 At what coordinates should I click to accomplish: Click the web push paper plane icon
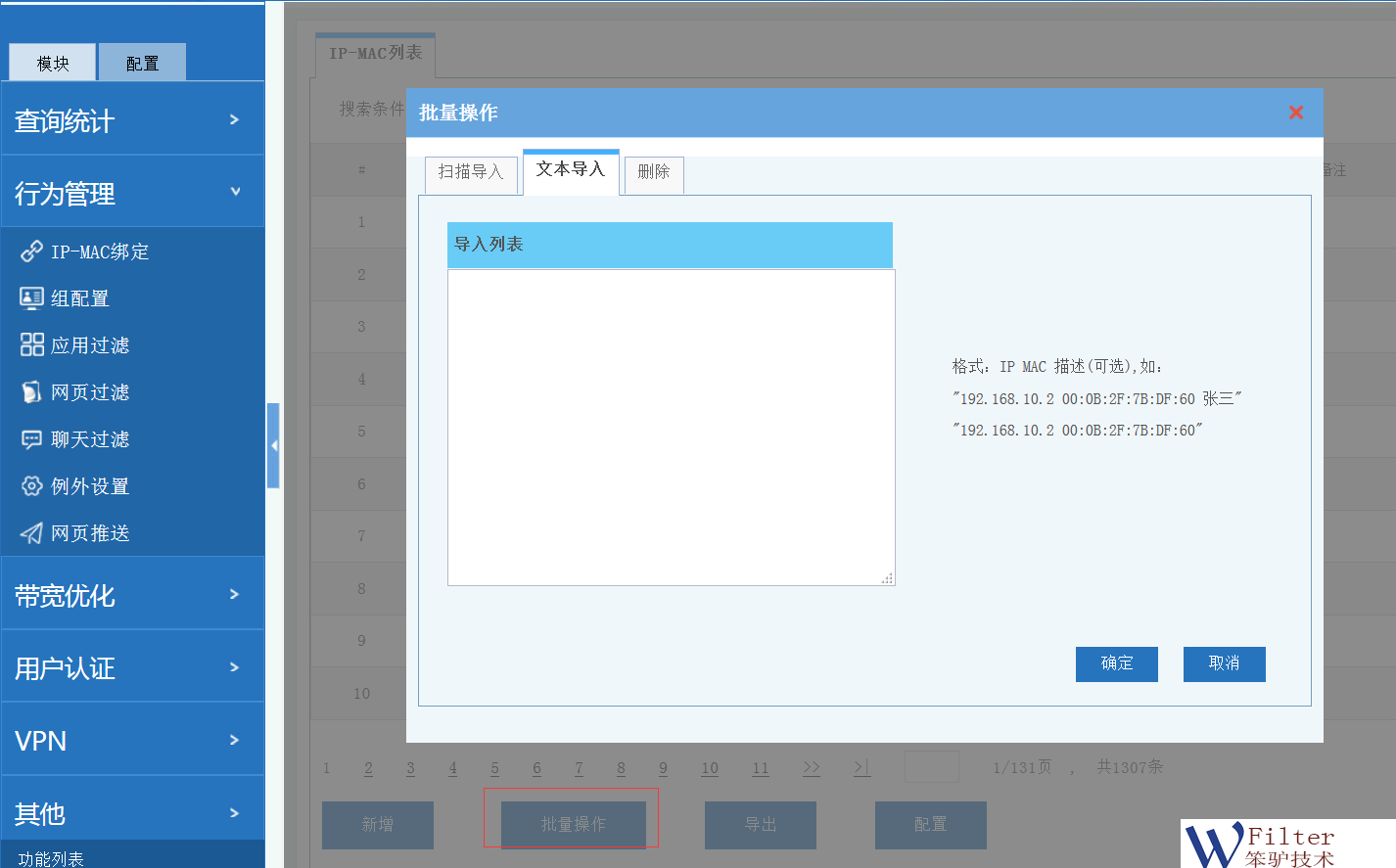(31, 533)
